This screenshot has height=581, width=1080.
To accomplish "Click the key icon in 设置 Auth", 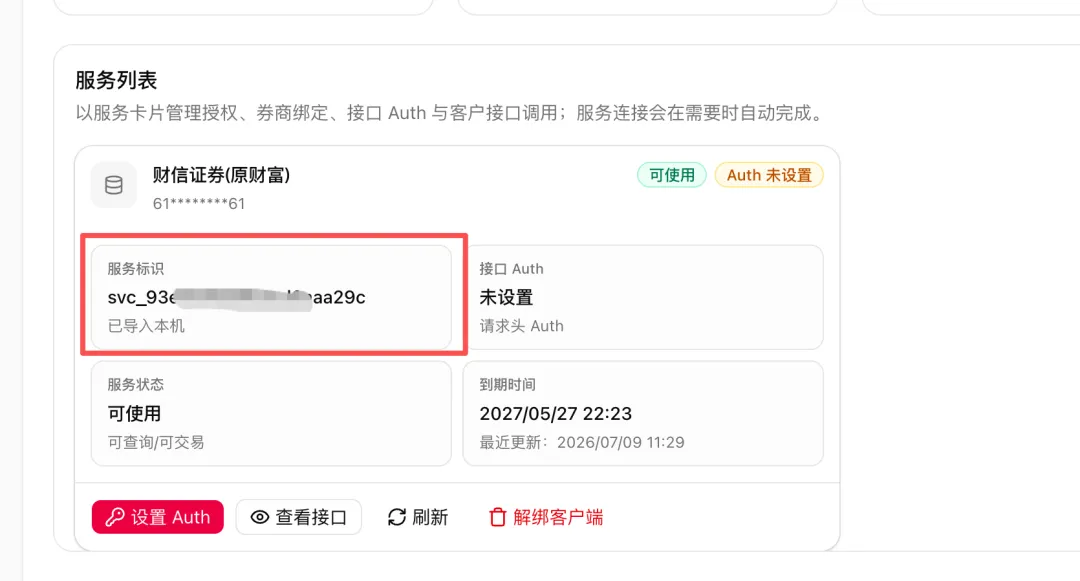I will click(x=114, y=517).
